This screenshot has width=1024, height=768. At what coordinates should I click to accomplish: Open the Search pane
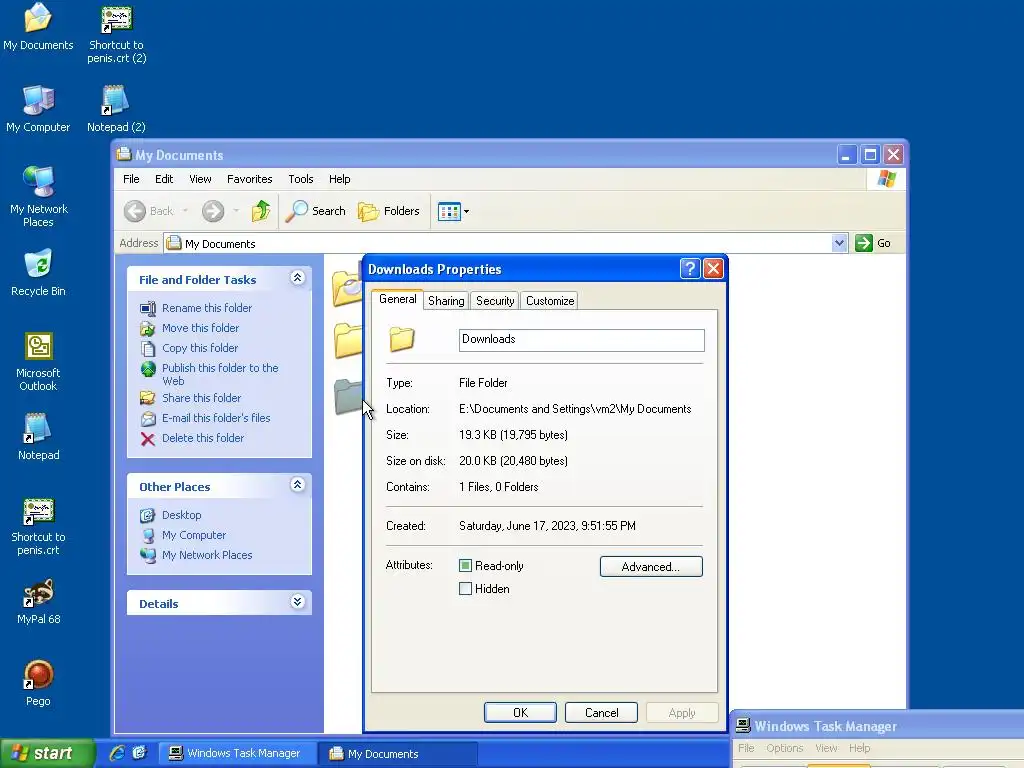316,211
